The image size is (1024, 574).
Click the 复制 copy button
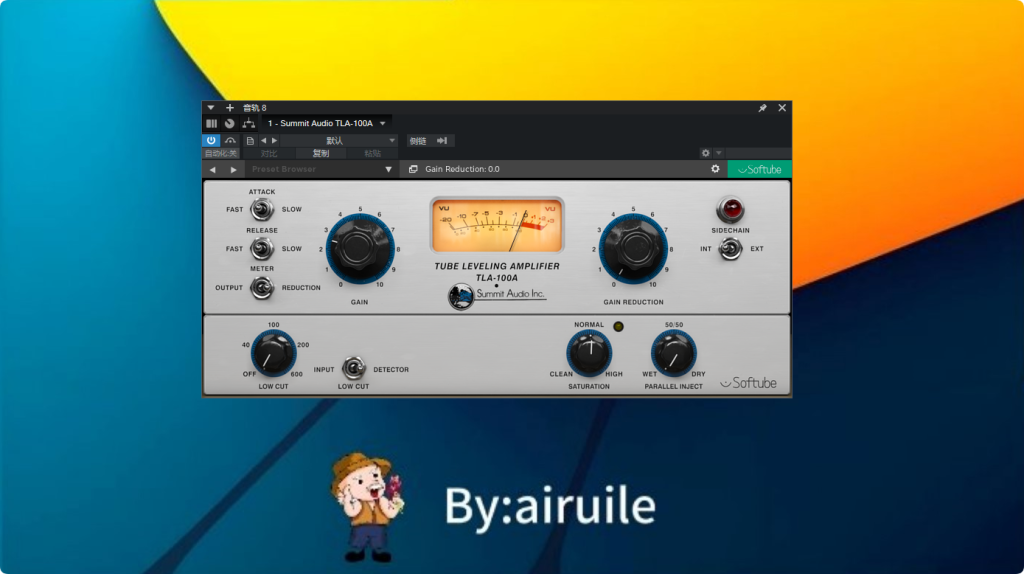[x=321, y=153]
